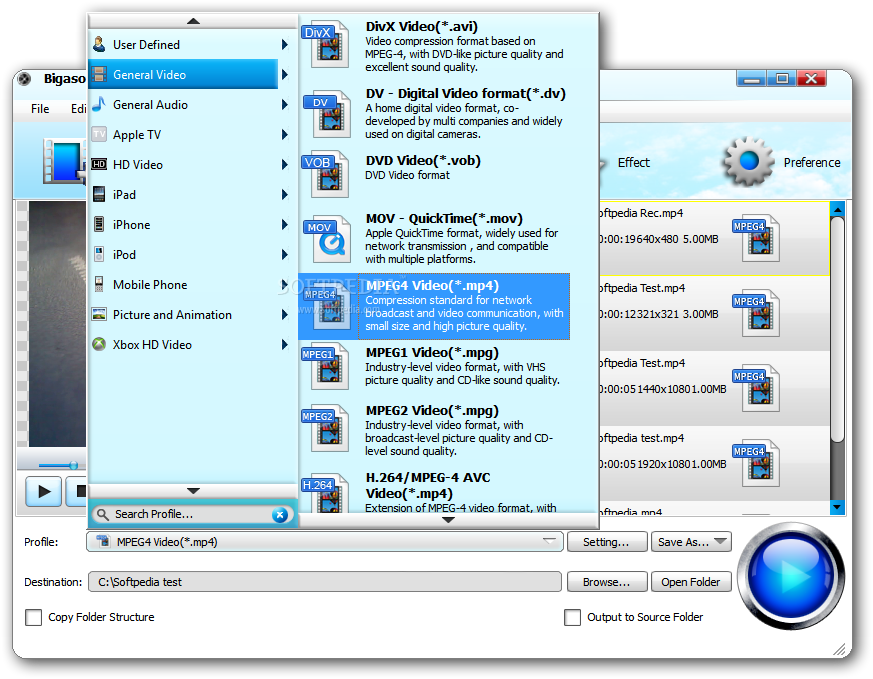
Task: Expand User Defined submenu arrow
Action: 285,45
